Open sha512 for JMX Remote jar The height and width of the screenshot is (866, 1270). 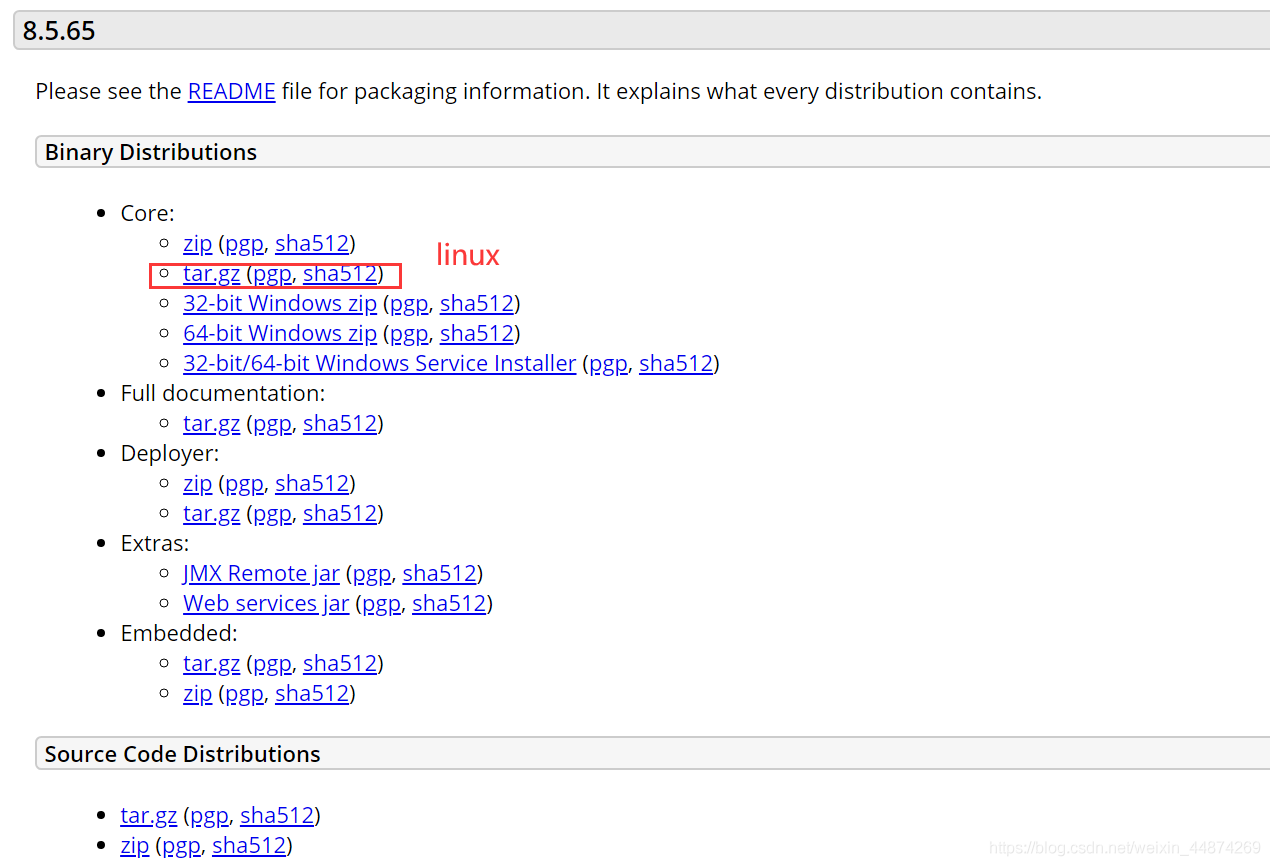[440, 573]
